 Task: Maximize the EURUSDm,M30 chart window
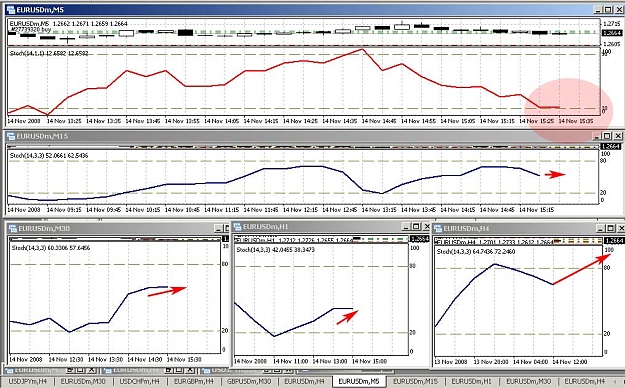[227, 228]
